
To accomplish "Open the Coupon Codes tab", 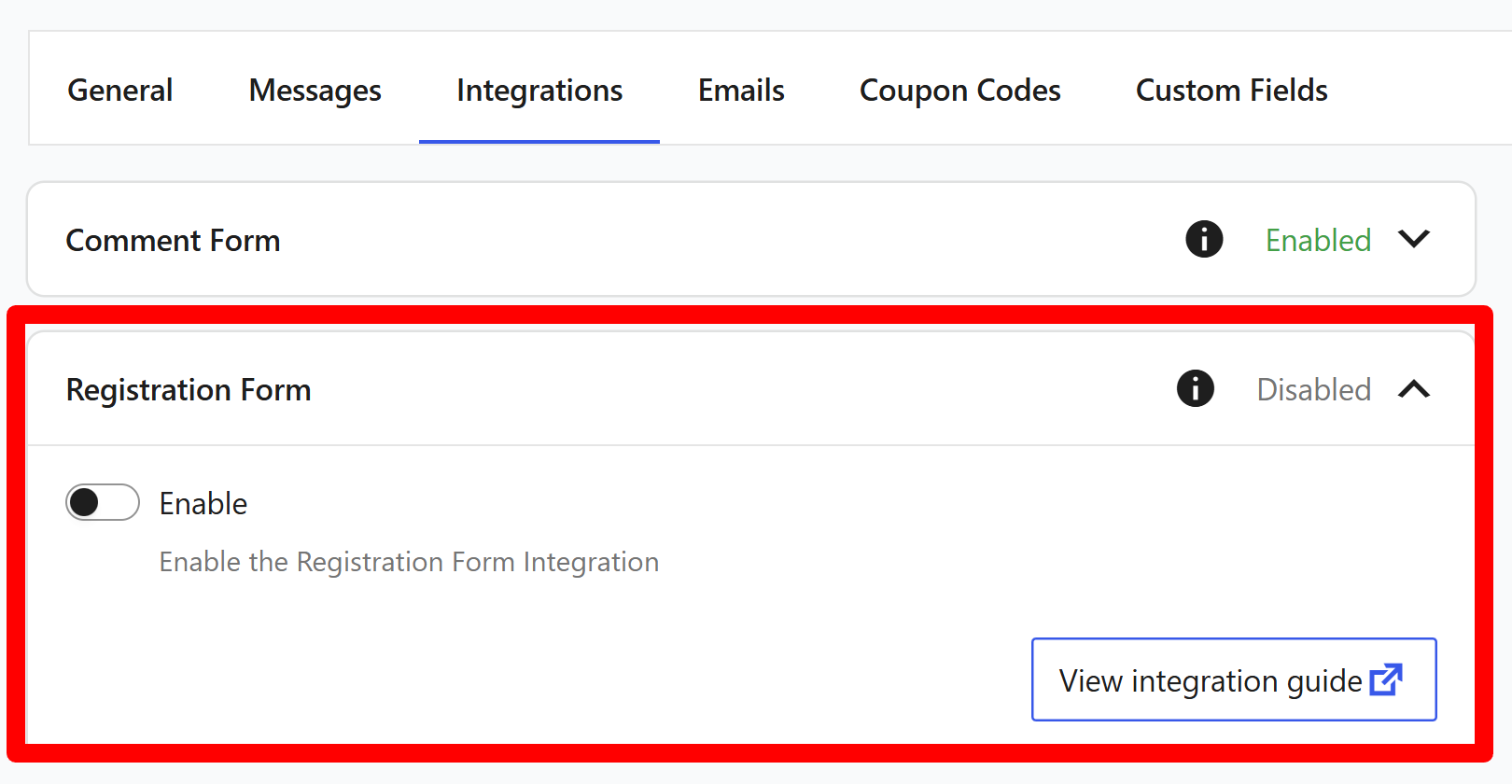I will pos(959,90).
